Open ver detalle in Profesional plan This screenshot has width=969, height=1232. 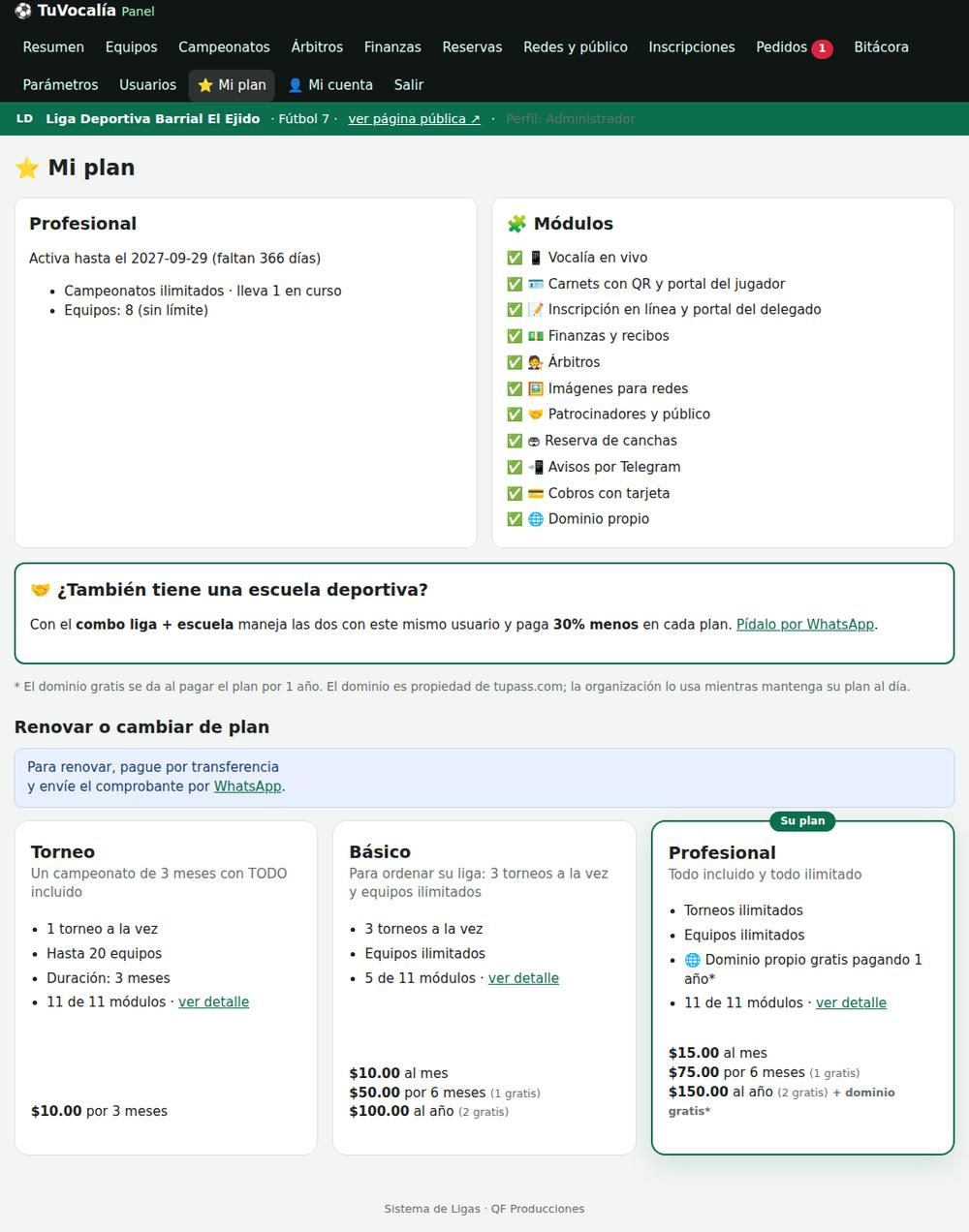[851, 1003]
